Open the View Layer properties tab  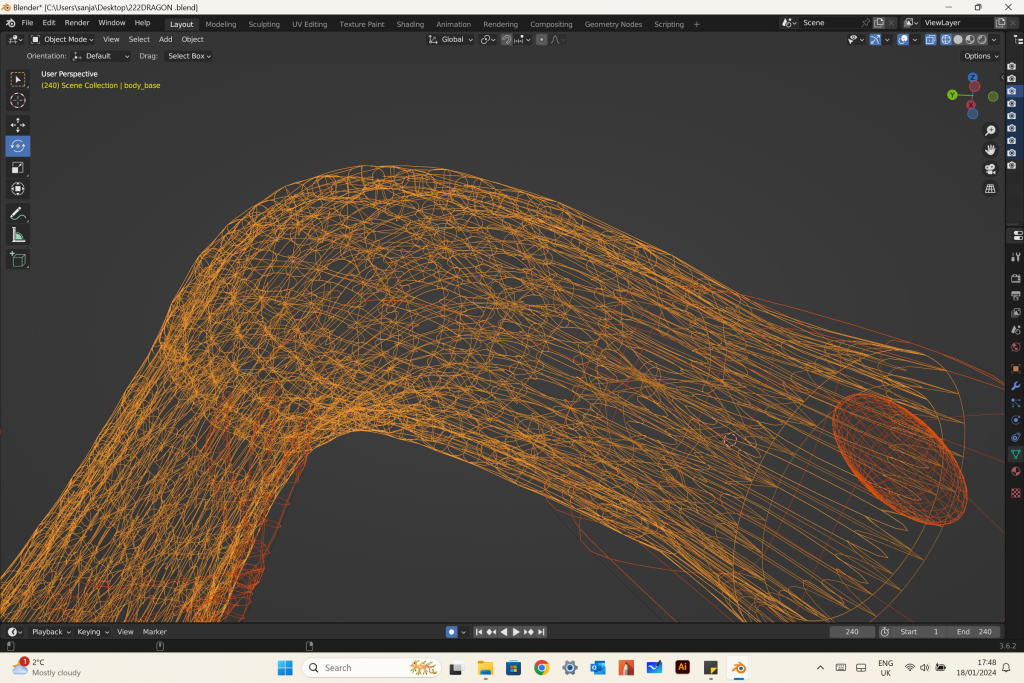[x=1016, y=313]
